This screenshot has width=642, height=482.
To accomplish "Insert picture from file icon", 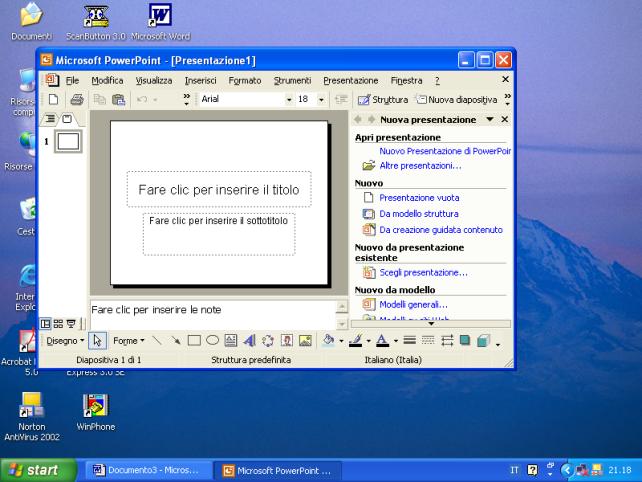I will click(x=305, y=340).
